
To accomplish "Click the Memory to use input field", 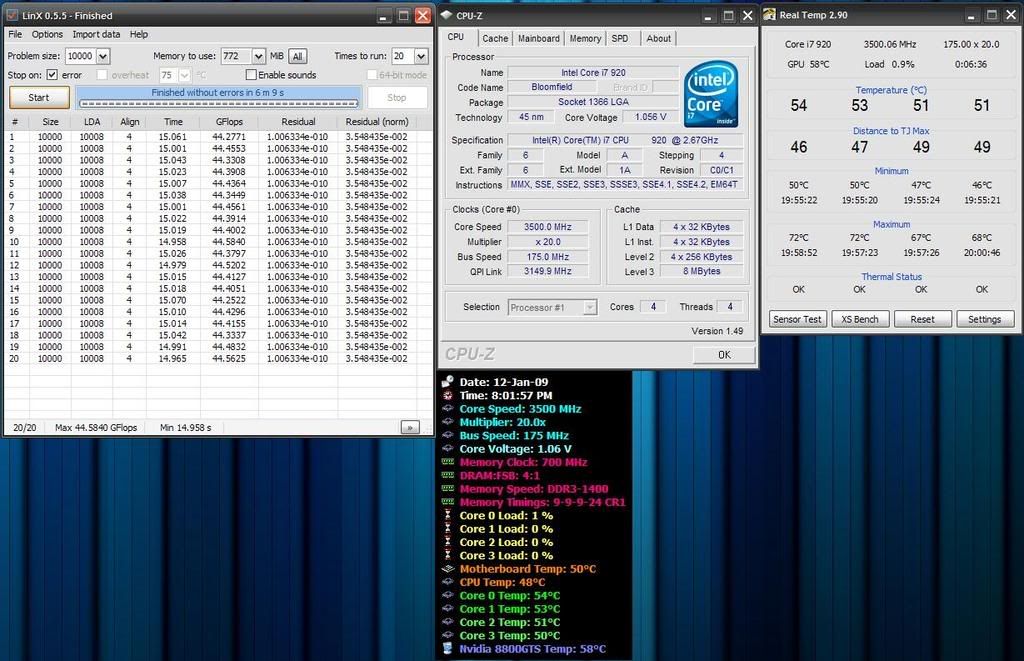I will (236, 56).
